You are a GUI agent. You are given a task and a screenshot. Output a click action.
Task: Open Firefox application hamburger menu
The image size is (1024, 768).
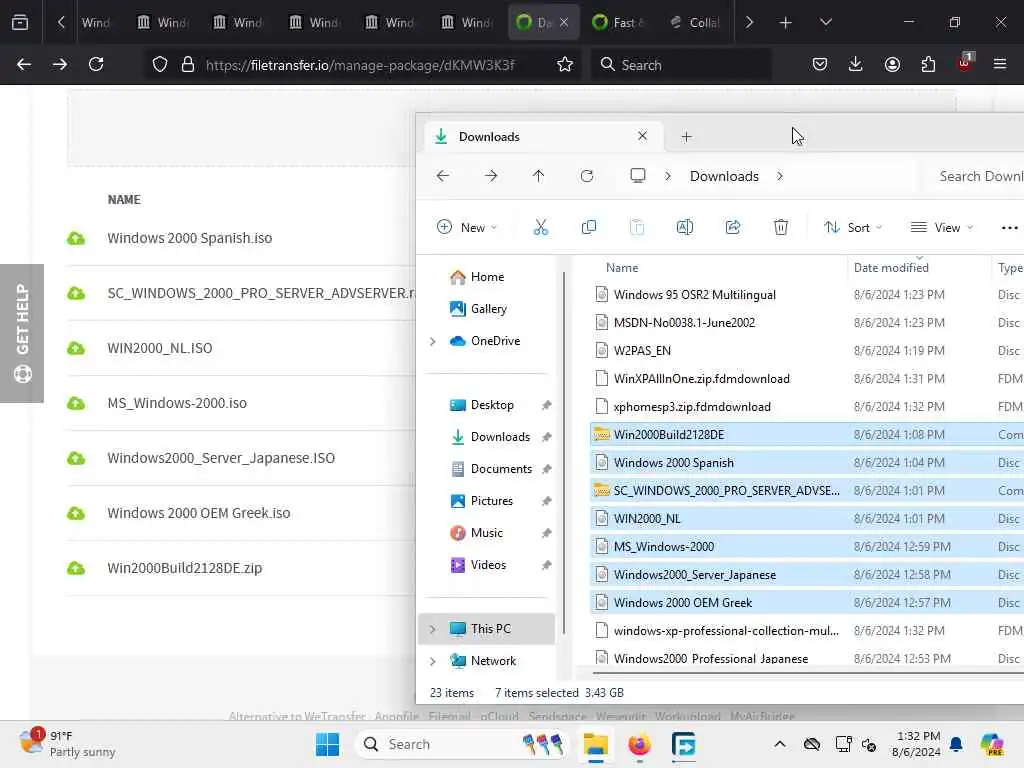point(999,64)
